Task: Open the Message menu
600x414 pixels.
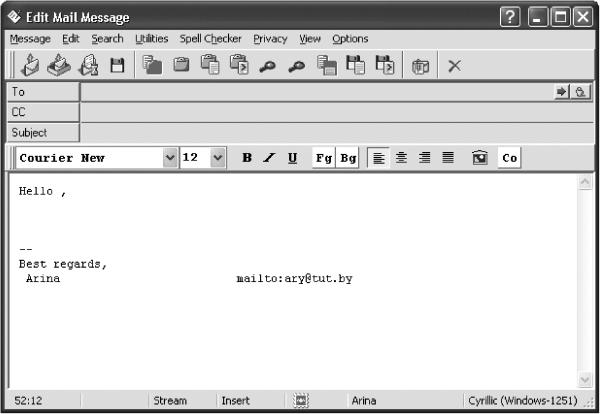Action: coord(30,39)
